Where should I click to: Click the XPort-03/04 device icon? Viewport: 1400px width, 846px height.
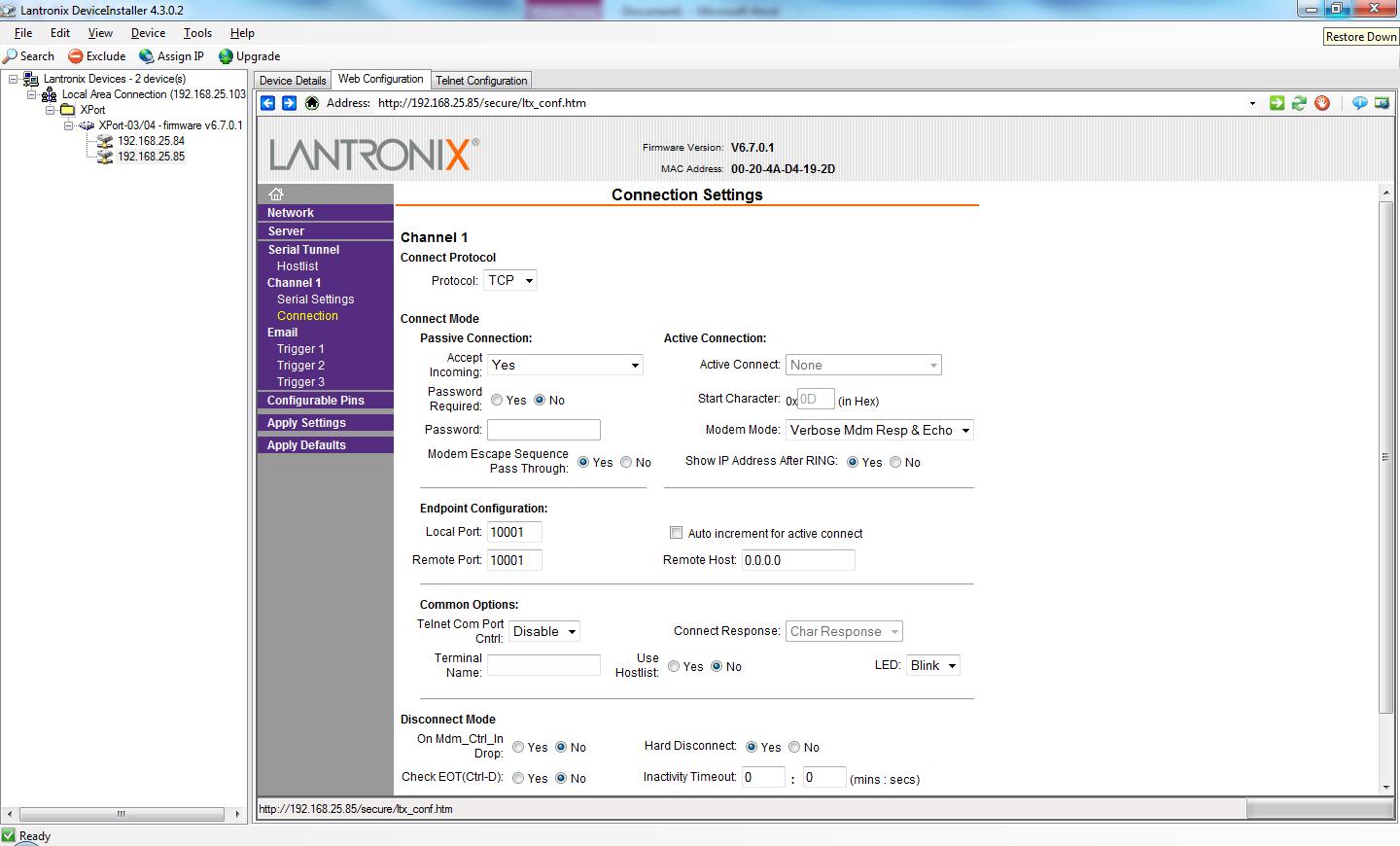(87, 125)
